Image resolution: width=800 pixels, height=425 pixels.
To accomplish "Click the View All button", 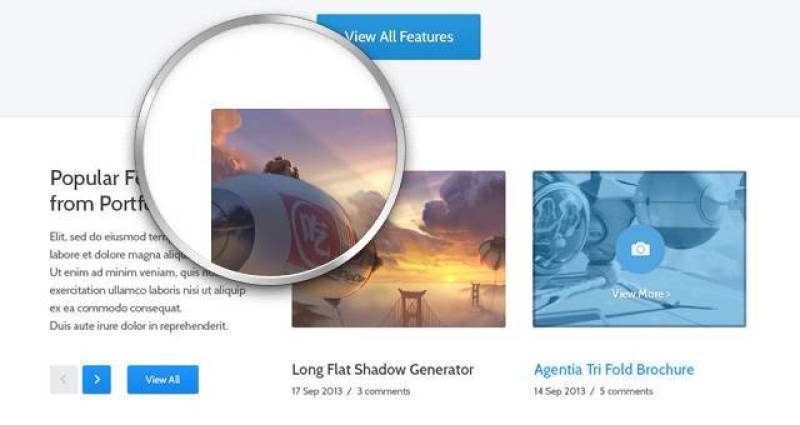I will [x=163, y=380].
